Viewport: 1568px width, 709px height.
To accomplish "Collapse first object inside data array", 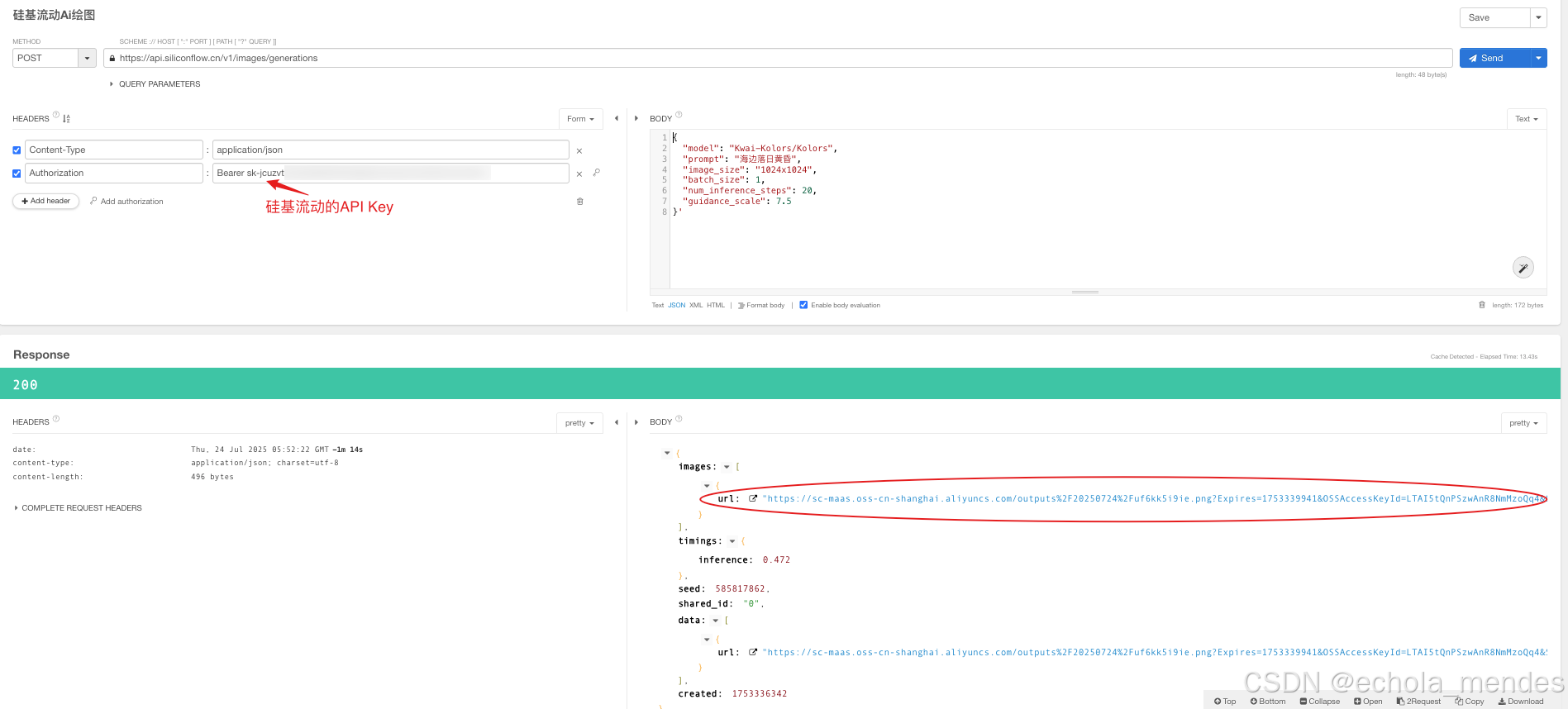I will pyautogui.click(x=707, y=640).
